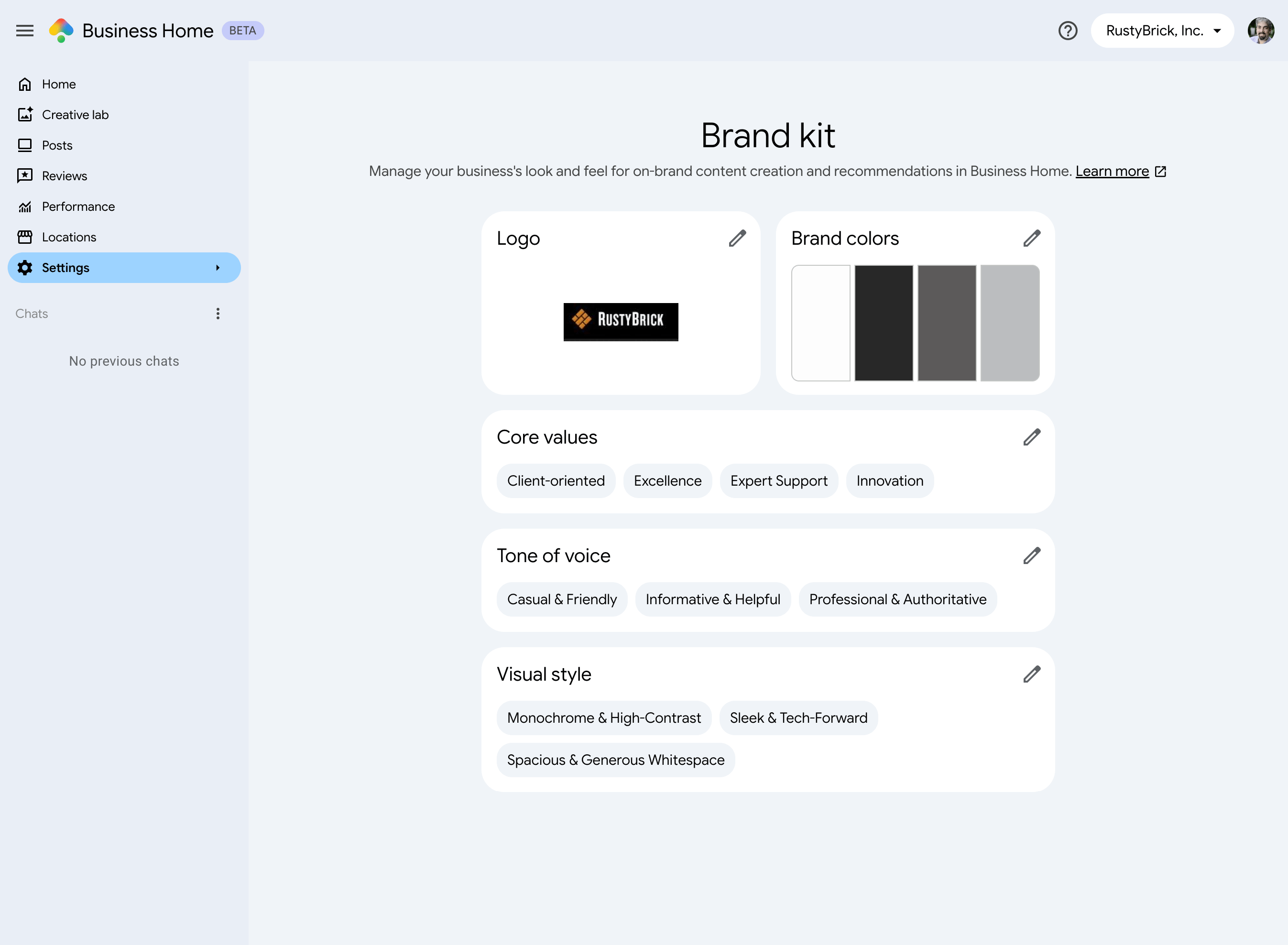Screen dimensions: 1288x945
Task: Open the help question mark icon
Action: pyautogui.click(x=1068, y=30)
